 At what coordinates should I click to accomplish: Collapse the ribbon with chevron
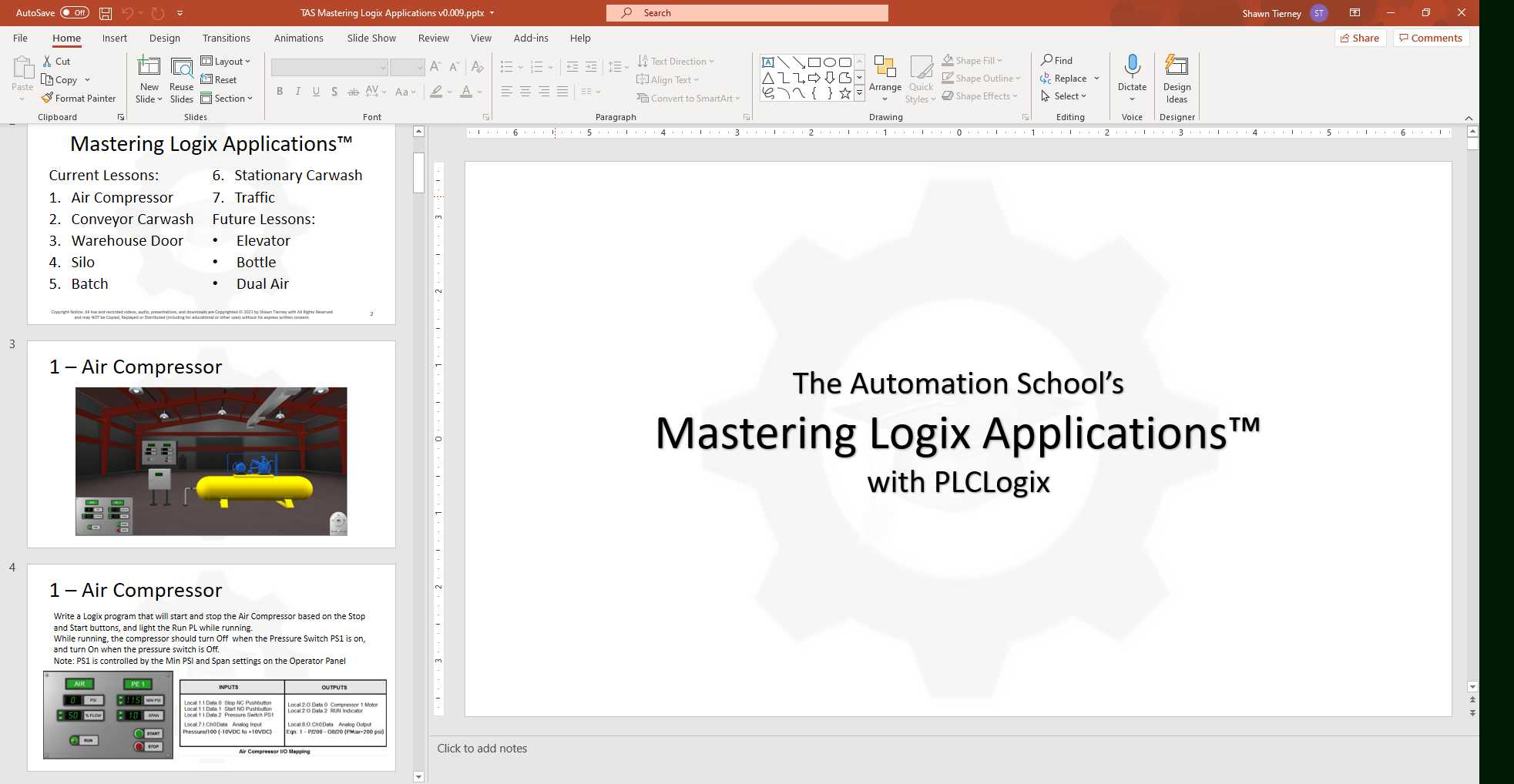point(1469,117)
